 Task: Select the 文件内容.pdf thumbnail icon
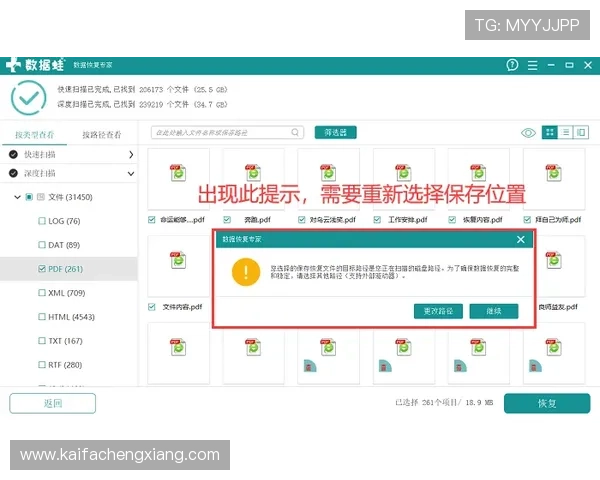pos(178,260)
